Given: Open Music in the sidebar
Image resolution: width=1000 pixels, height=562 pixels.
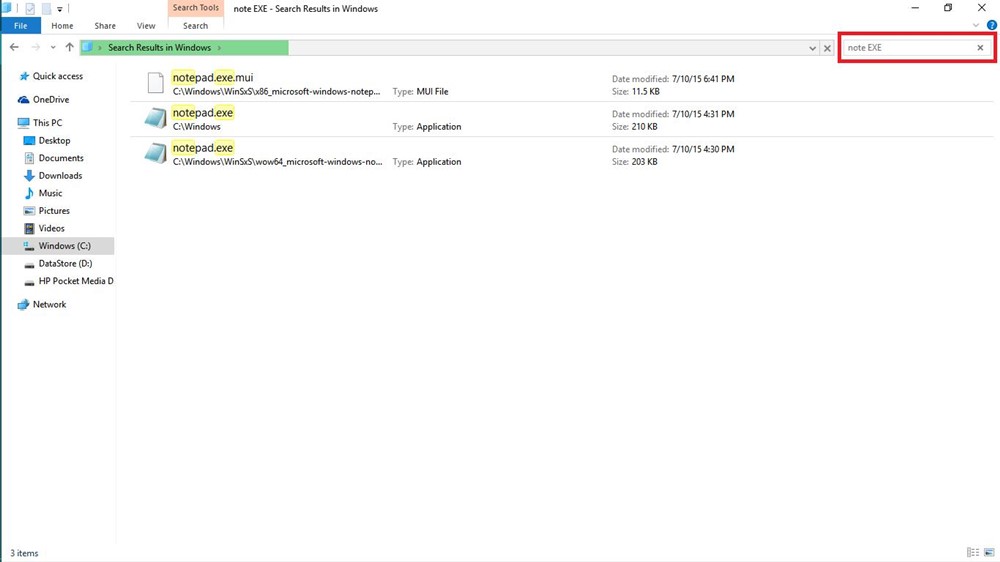Looking at the screenshot, I should click(50, 193).
